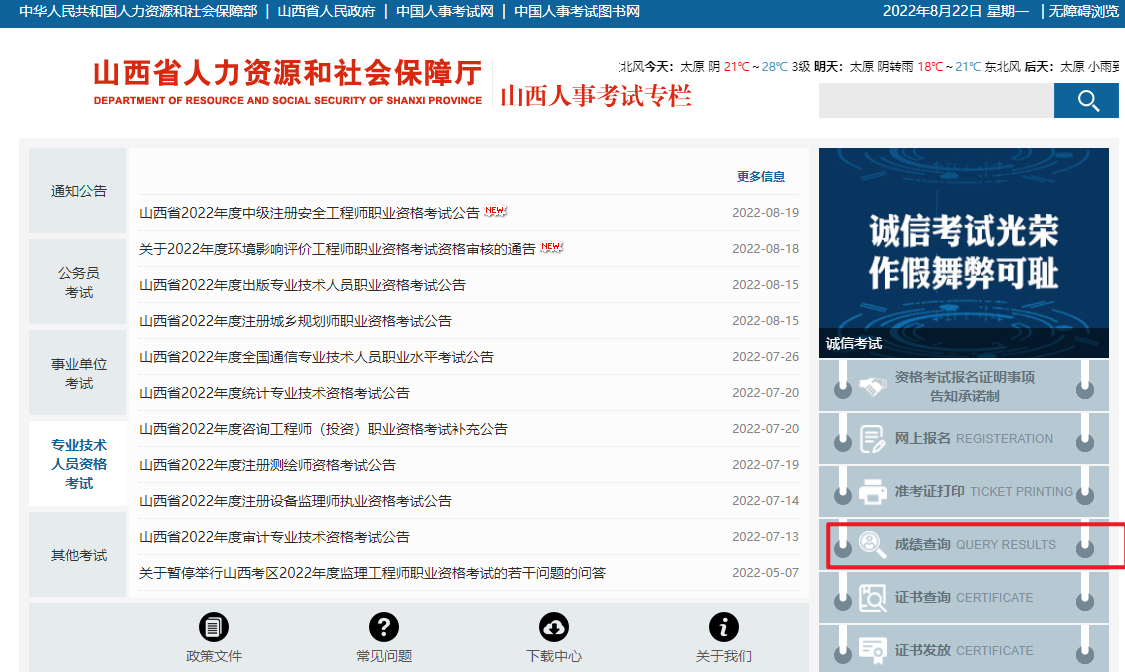Open the 证书查询 CERTIFICATE button

964,597
